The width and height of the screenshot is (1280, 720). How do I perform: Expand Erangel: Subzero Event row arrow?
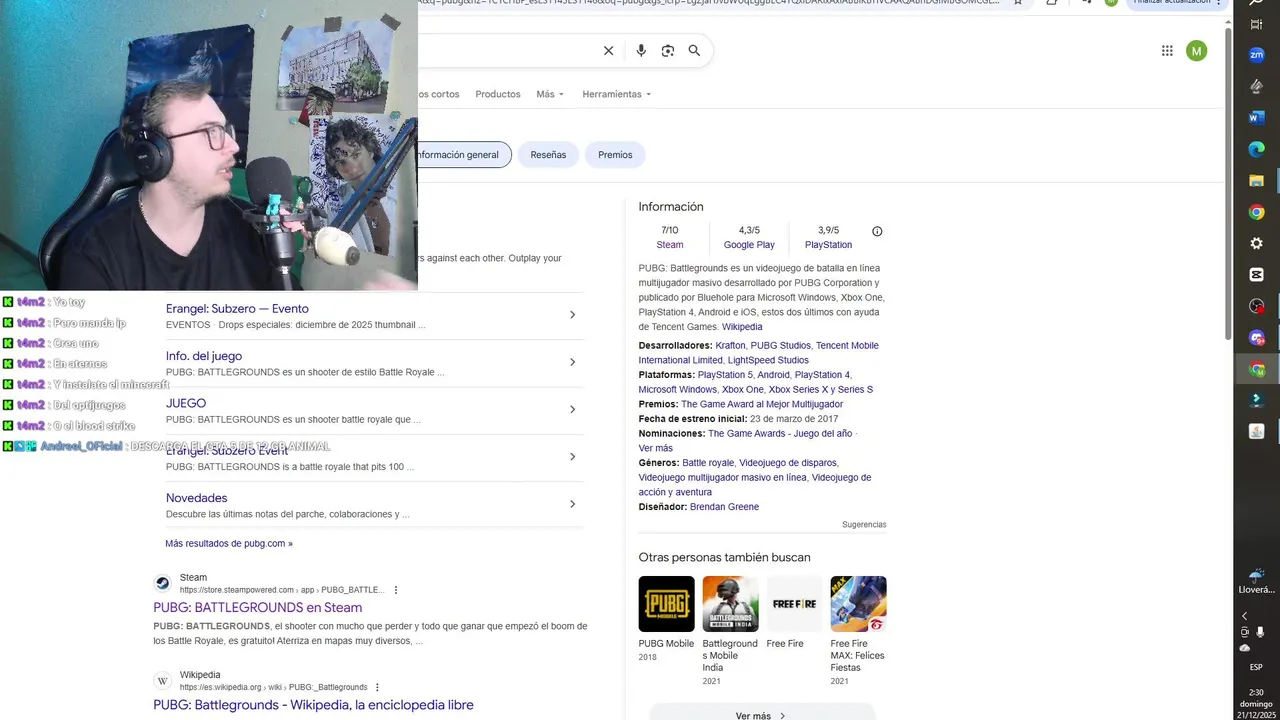point(572,457)
